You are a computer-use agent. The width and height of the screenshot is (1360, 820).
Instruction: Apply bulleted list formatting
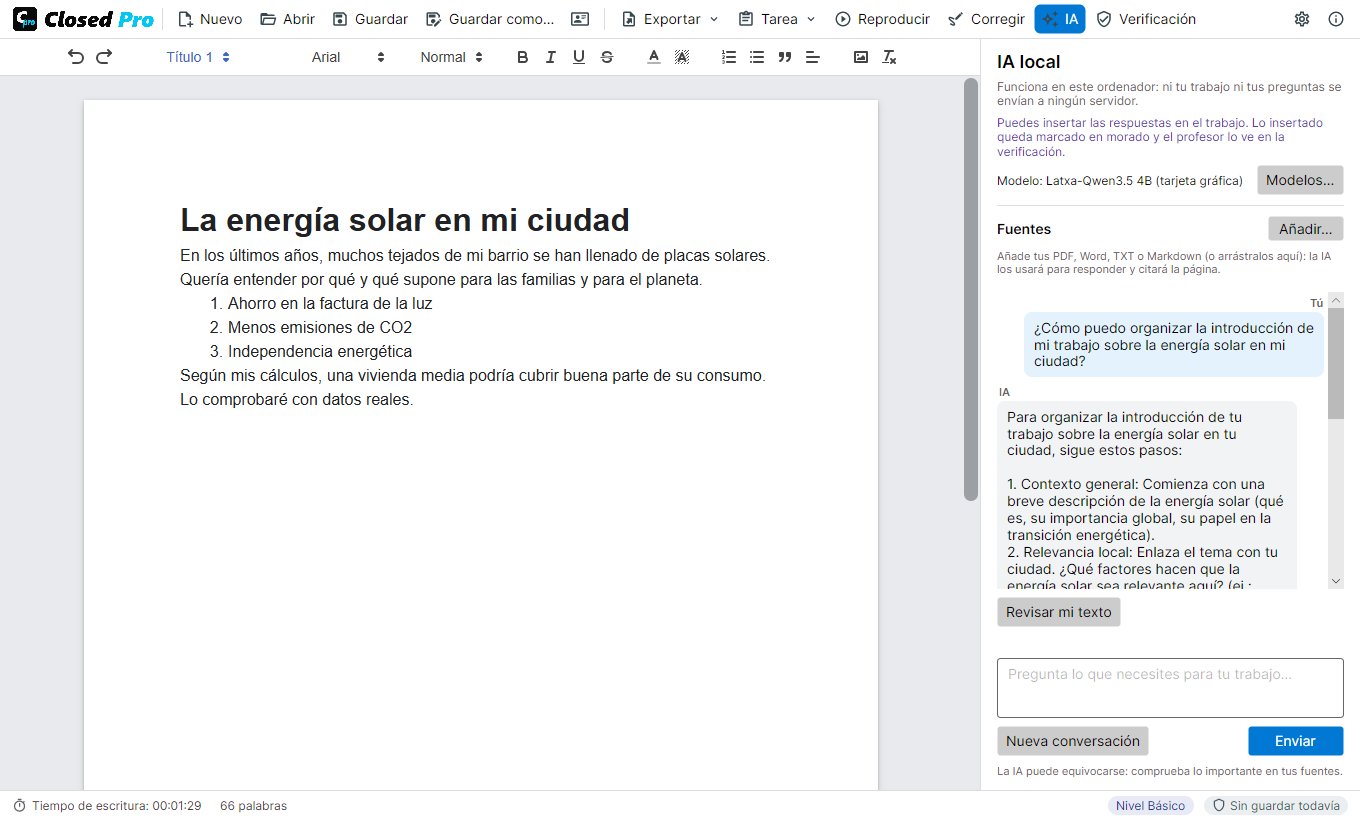[757, 57]
